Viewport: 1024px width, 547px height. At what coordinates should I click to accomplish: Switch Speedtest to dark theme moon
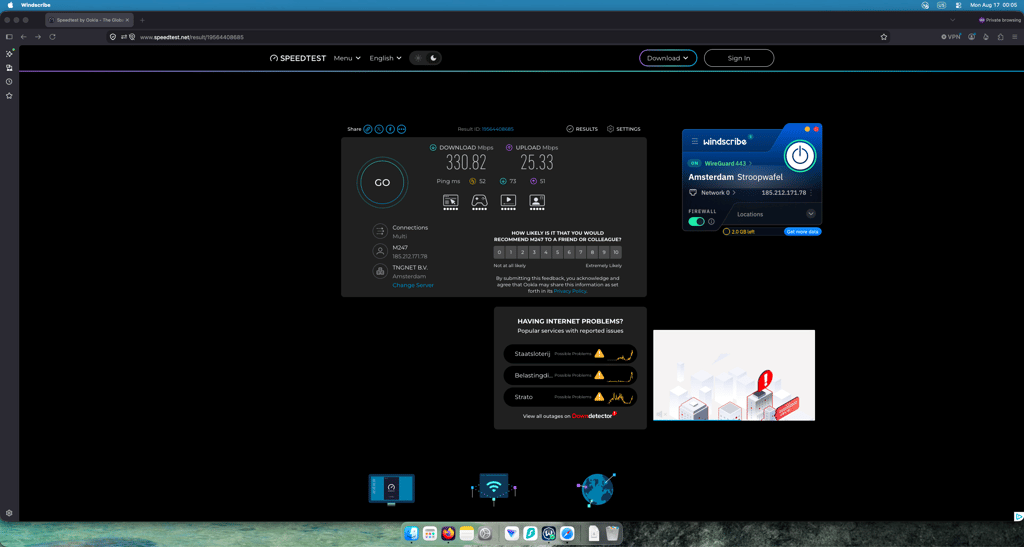[x=433, y=58]
